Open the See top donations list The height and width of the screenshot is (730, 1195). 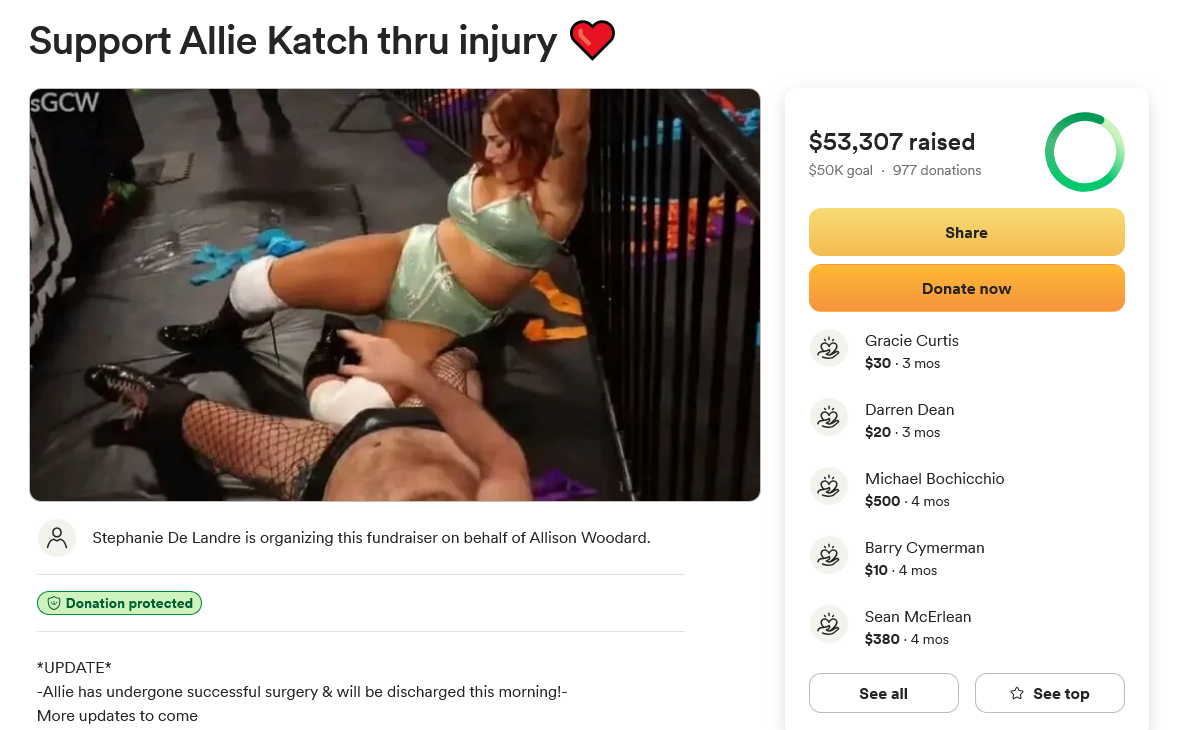(x=1049, y=693)
